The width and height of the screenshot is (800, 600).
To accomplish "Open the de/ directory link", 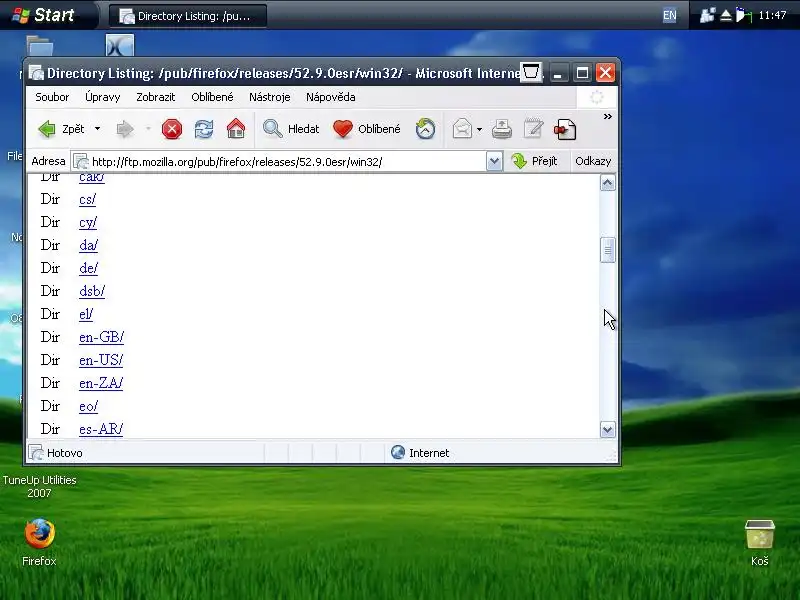I will 88,268.
